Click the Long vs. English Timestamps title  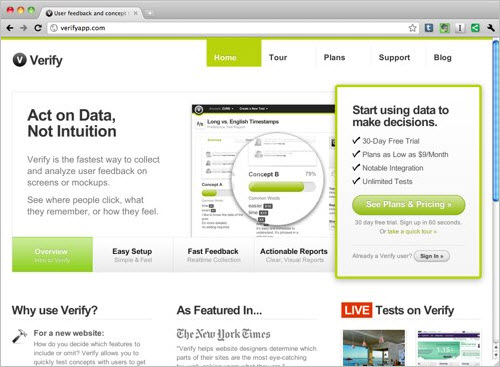[x=243, y=122]
